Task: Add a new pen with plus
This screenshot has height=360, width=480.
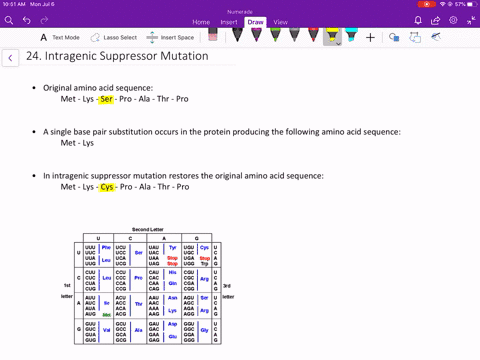Action: click(x=370, y=37)
